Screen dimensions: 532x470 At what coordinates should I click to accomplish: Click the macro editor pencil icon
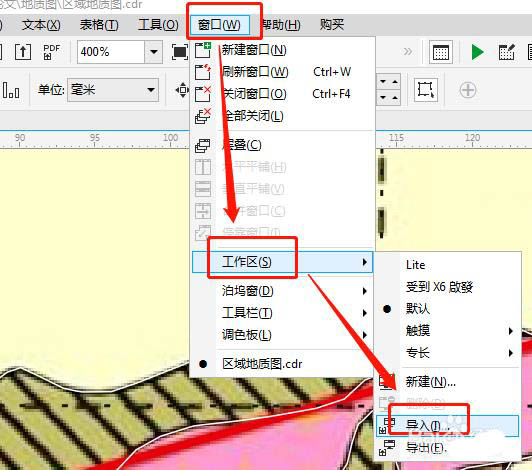(x=507, y=52)
